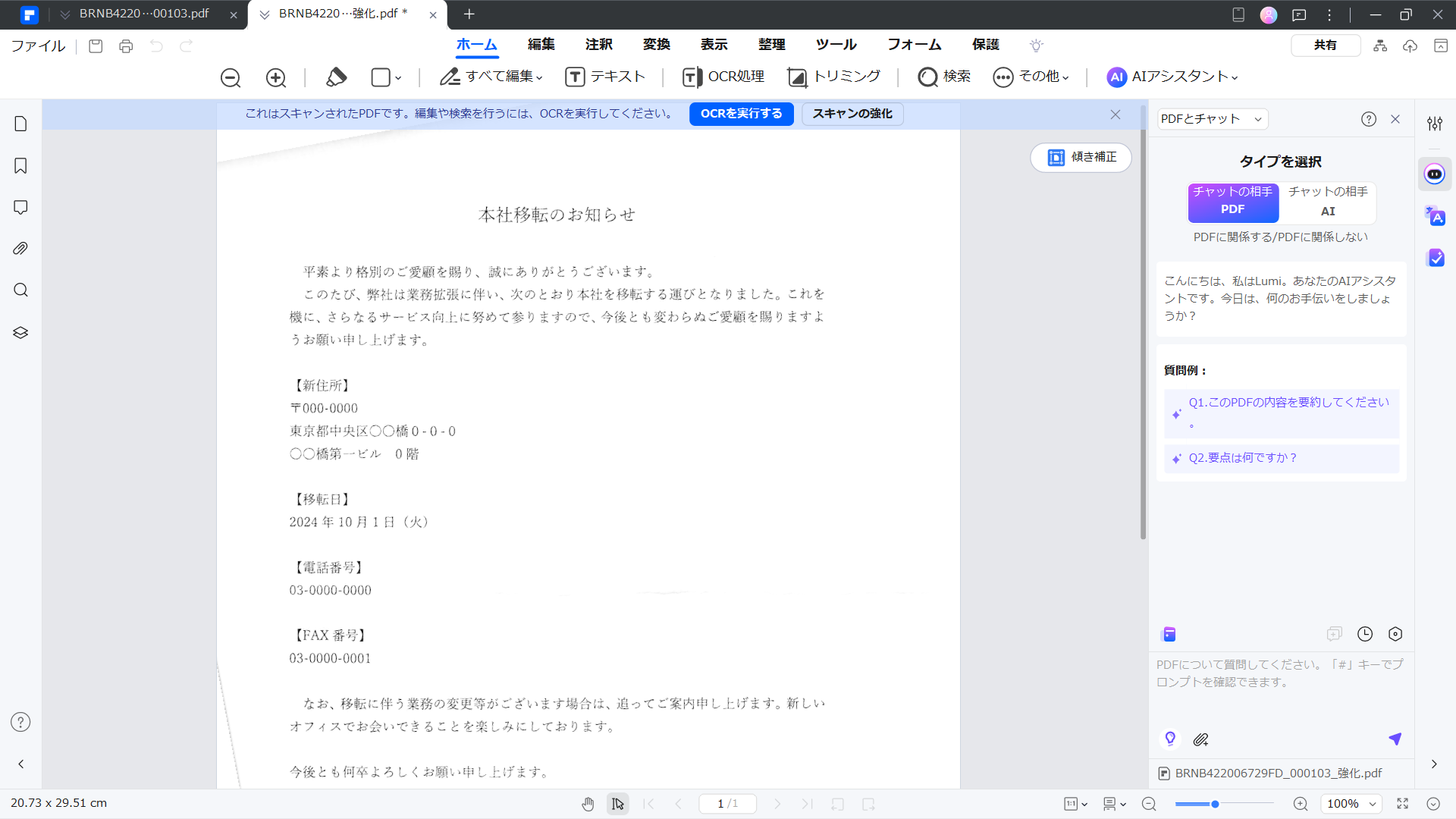Click 傾き補正 button
The height and width of the screenshot is (819, 1456).
coord(1081,157)
